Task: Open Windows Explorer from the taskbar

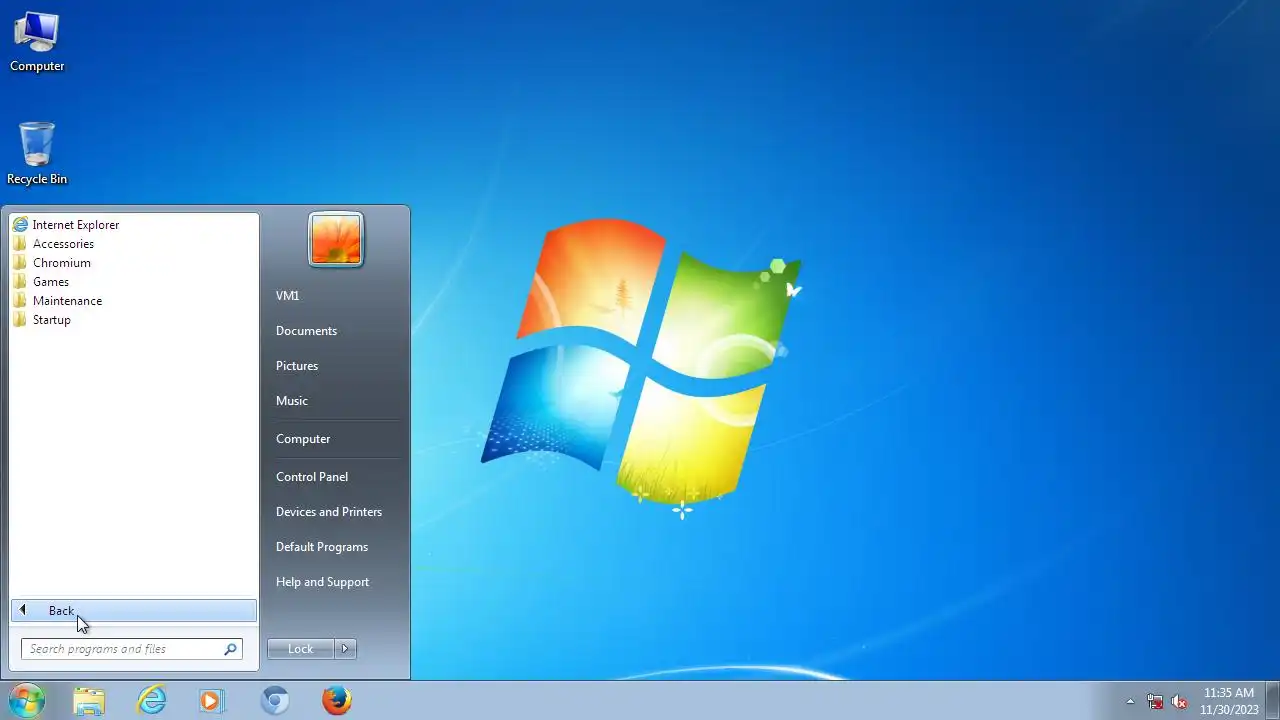Action: 89,701
